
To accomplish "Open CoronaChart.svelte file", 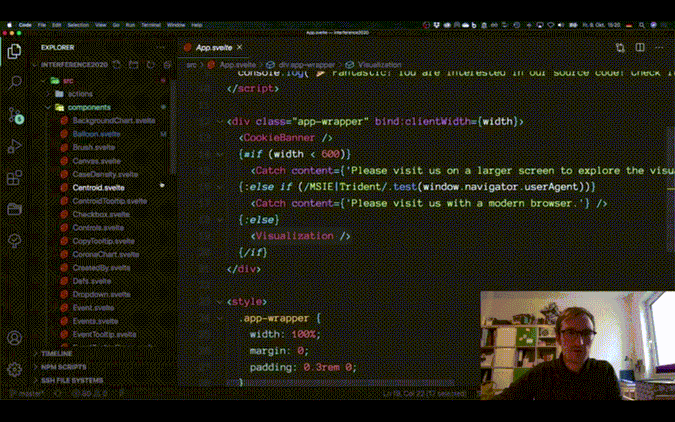I will point(105,254).
